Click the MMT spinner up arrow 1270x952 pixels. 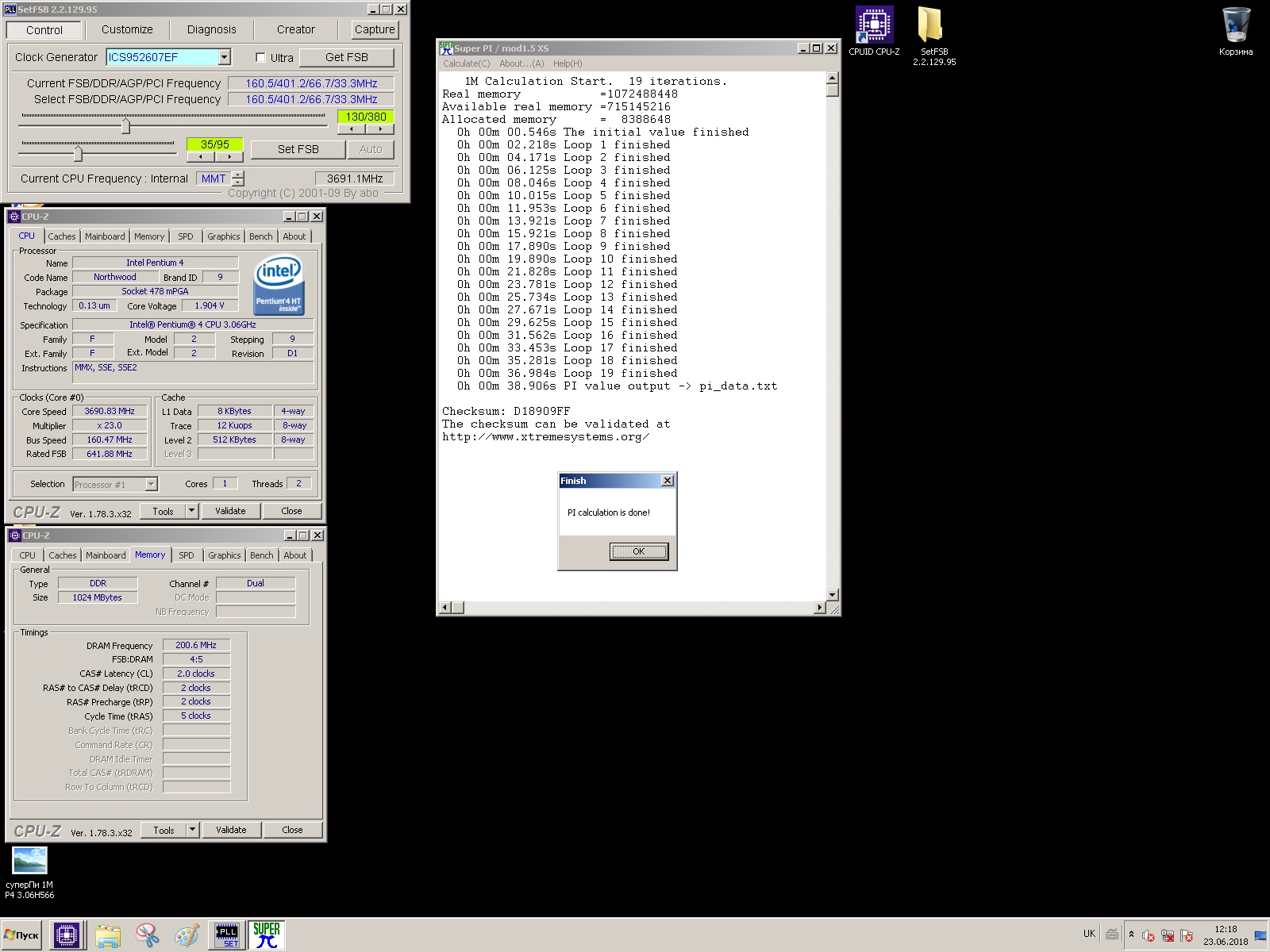[237, 175]
